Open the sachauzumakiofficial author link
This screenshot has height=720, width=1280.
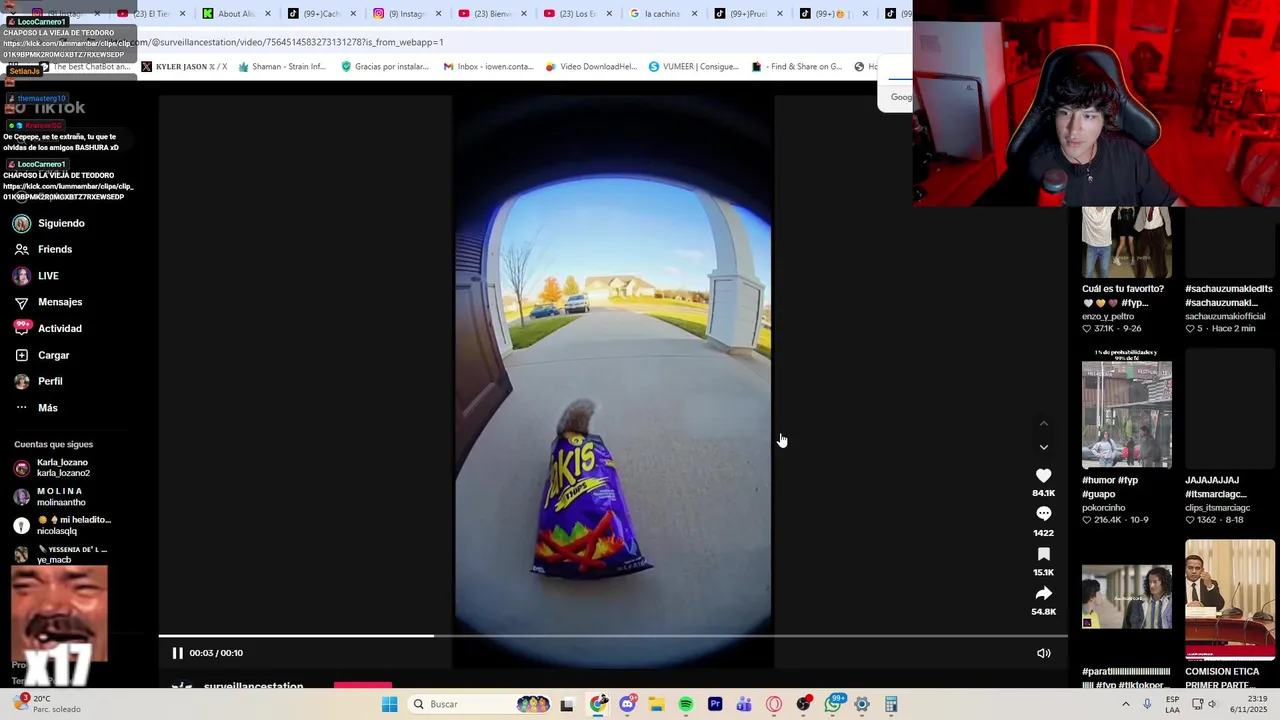tap(1225, 316)
